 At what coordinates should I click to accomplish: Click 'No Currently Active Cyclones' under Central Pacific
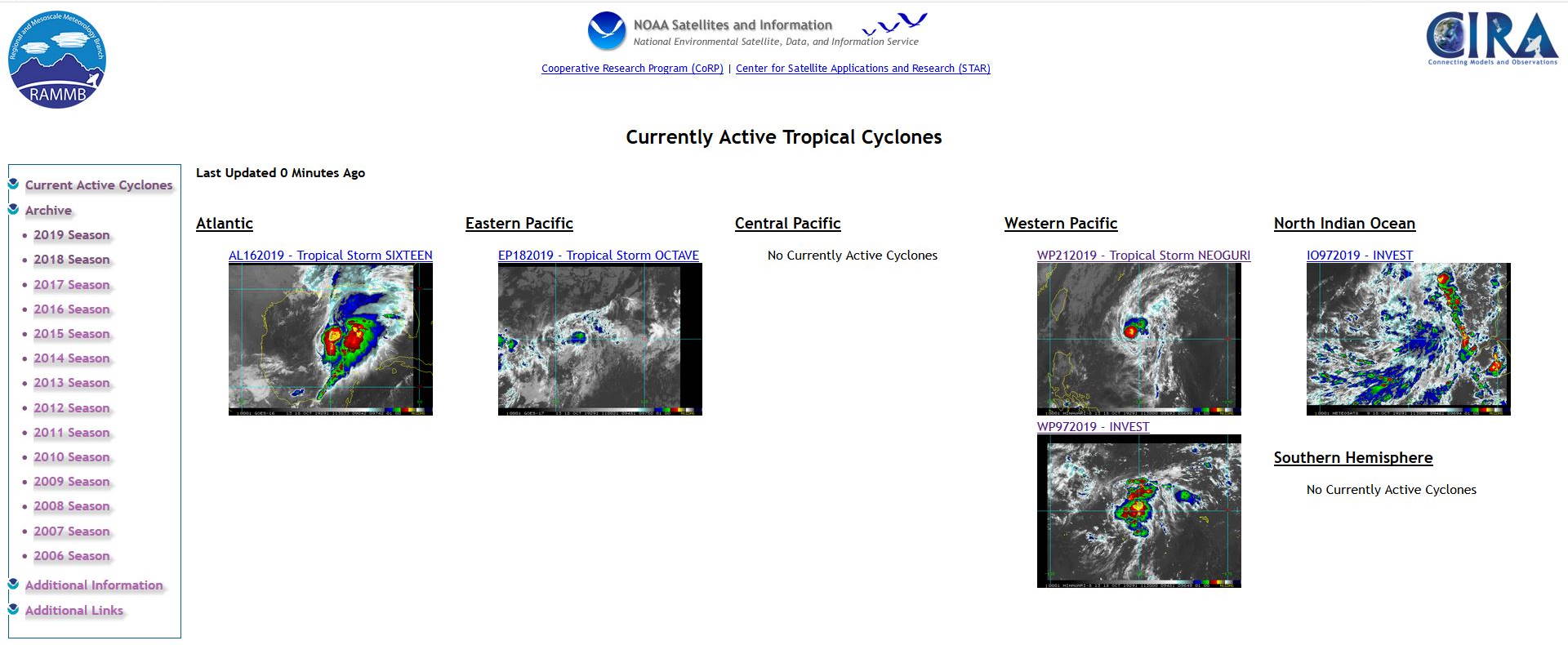853,256
